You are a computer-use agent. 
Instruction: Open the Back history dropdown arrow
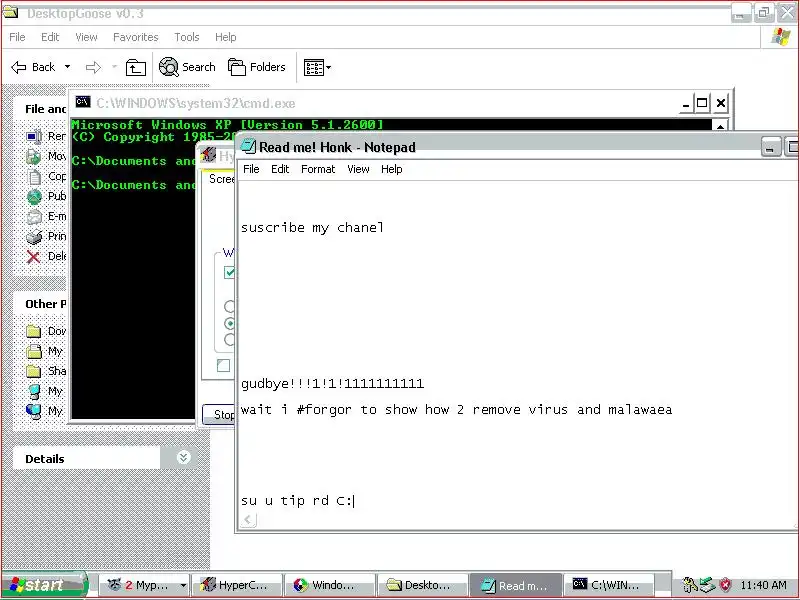point(67,67)
